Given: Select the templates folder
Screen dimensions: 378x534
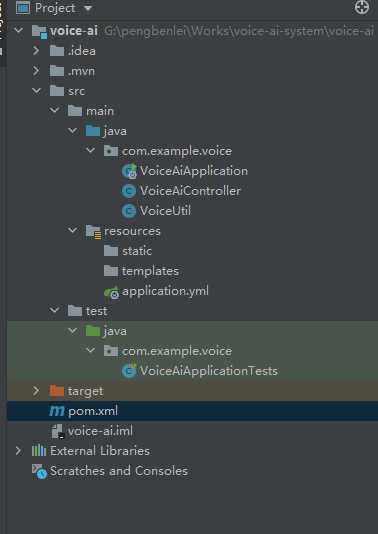Looking at the screenshot, I should coord(141,271).
